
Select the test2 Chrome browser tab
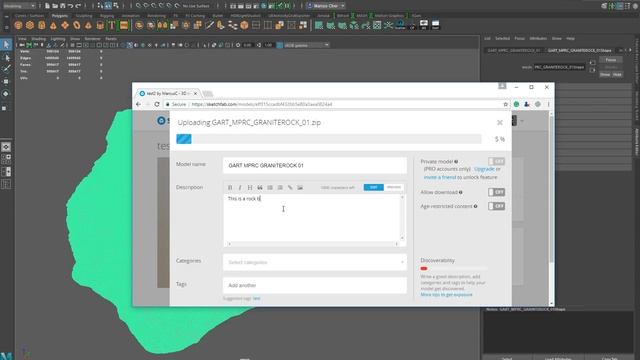(167, 93)
